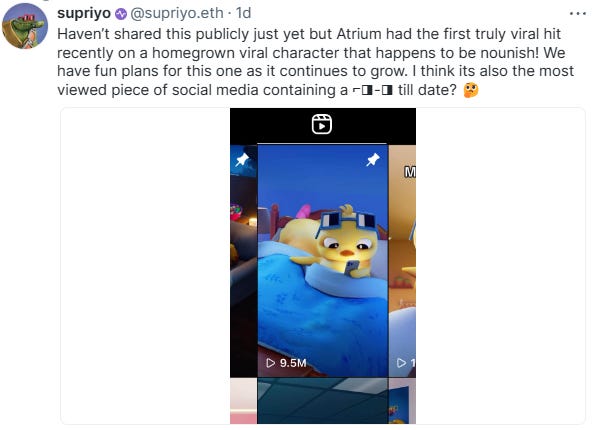This screenshot has height=430, width=595.
Task: Click the pin icon on the duck reel
Action: [373, 159]
